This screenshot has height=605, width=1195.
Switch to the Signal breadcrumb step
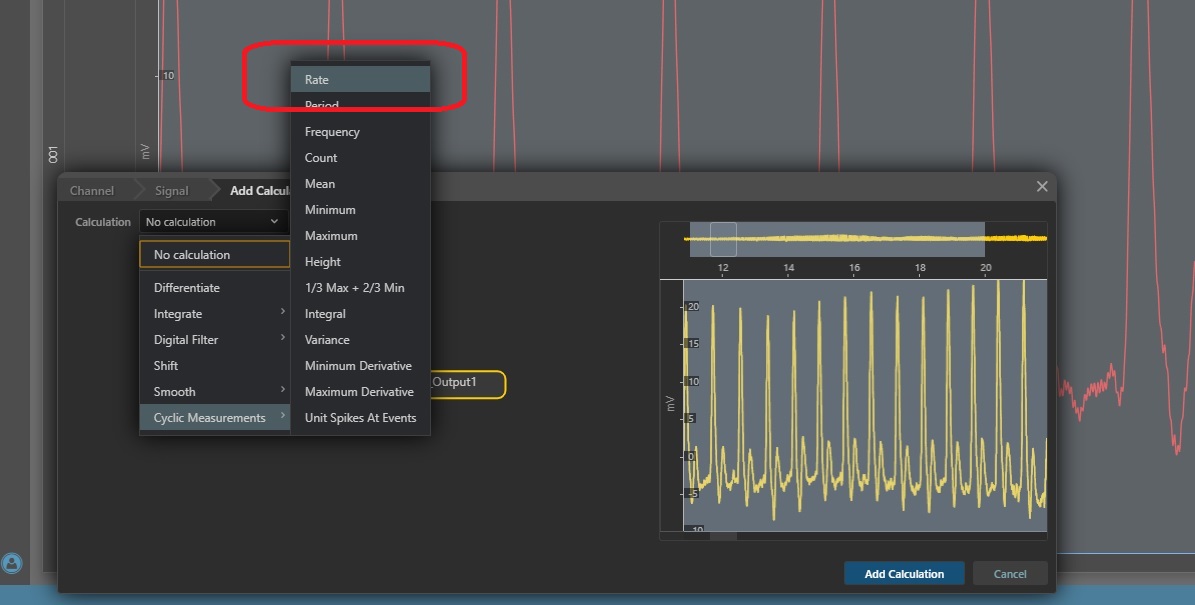171,191
